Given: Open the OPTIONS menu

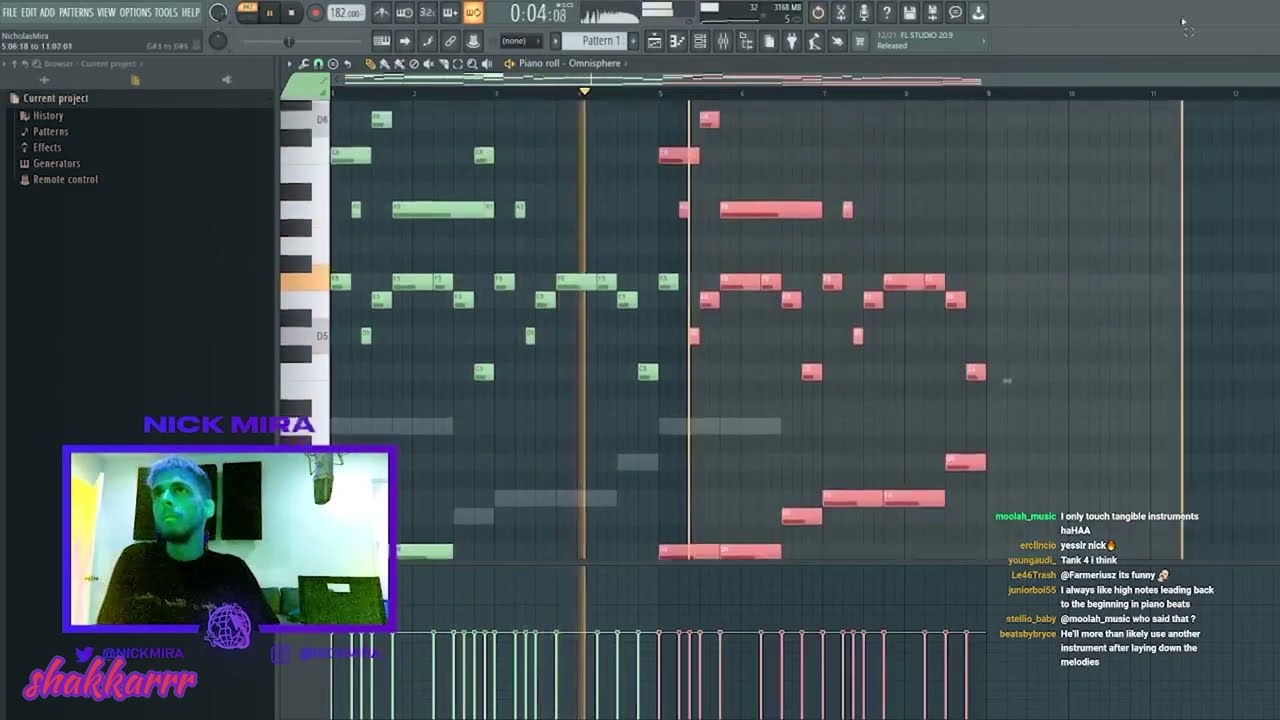Looking at the screenshot, I should pos(135,12).
